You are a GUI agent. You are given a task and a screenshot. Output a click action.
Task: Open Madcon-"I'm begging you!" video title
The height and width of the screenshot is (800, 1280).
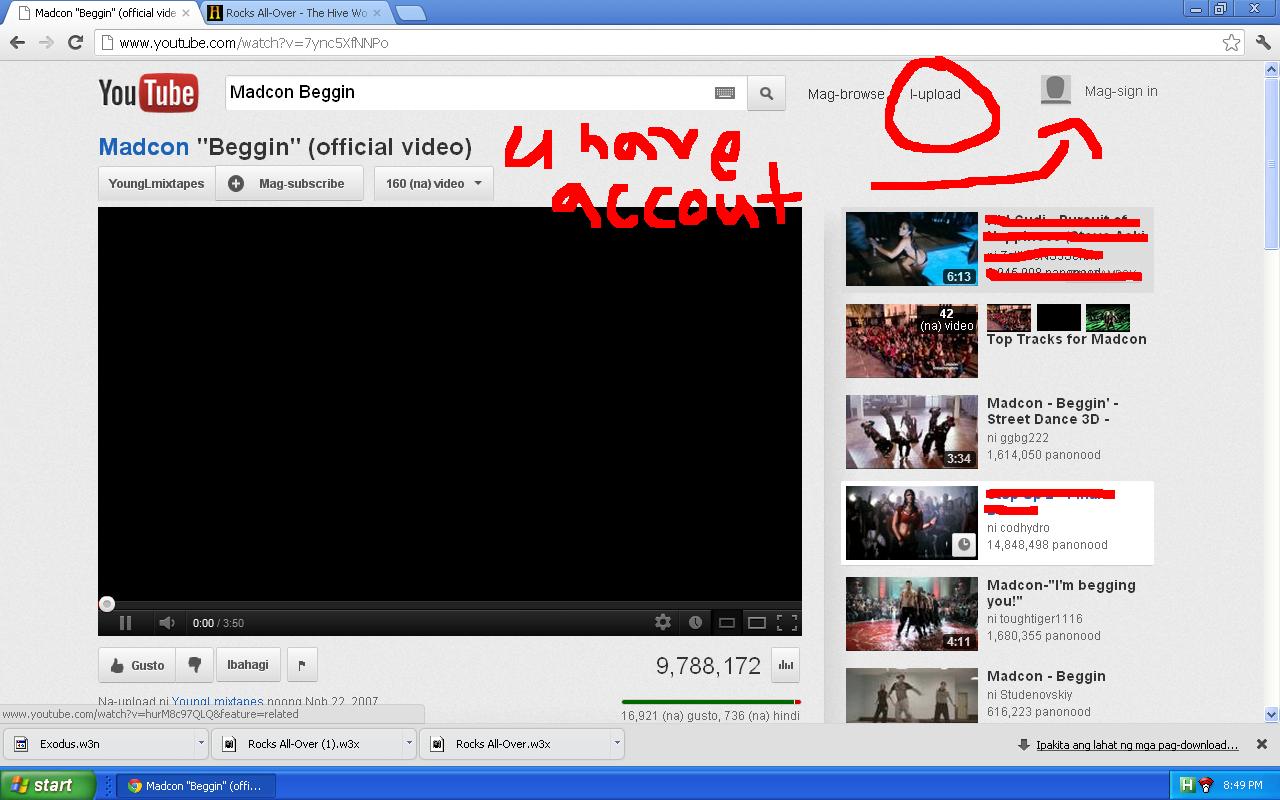point(1061,593)
